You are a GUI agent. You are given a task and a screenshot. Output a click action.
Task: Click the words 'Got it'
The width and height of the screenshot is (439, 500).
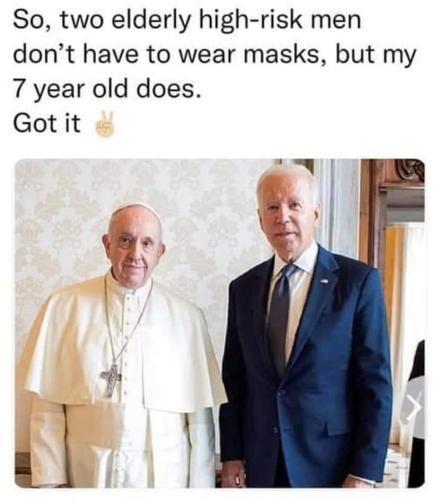pos(47,123)
